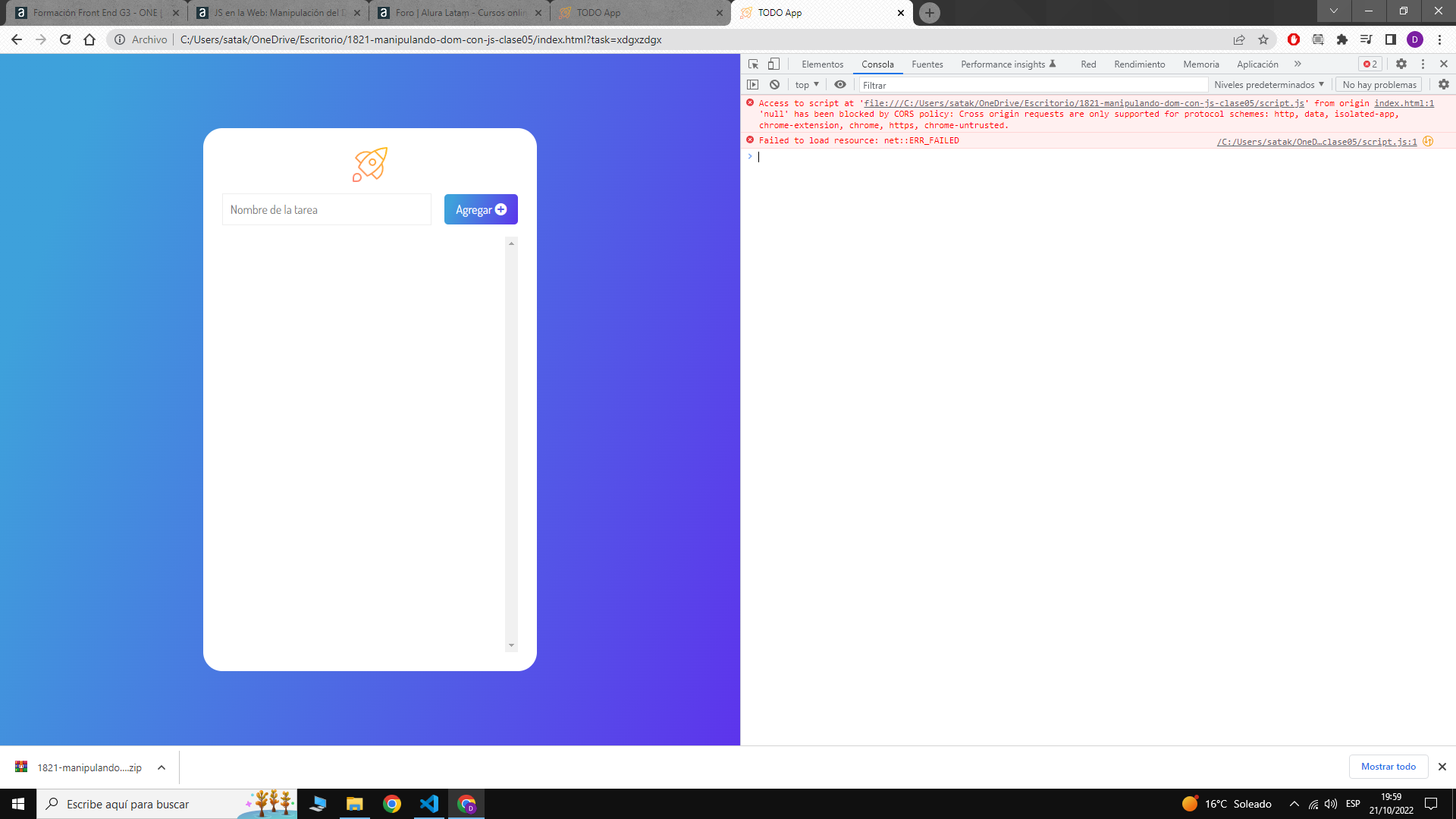Open the tab search dropdown arrow
The height and width of the screenshot is (819, 1456).
tap(1334, 11)
